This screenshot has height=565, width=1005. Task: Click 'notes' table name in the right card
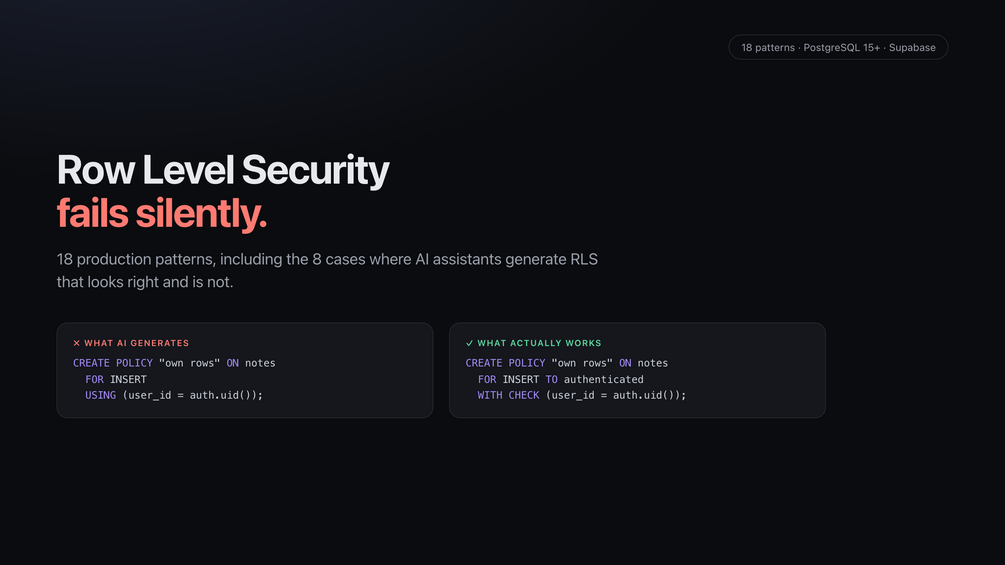652,363
